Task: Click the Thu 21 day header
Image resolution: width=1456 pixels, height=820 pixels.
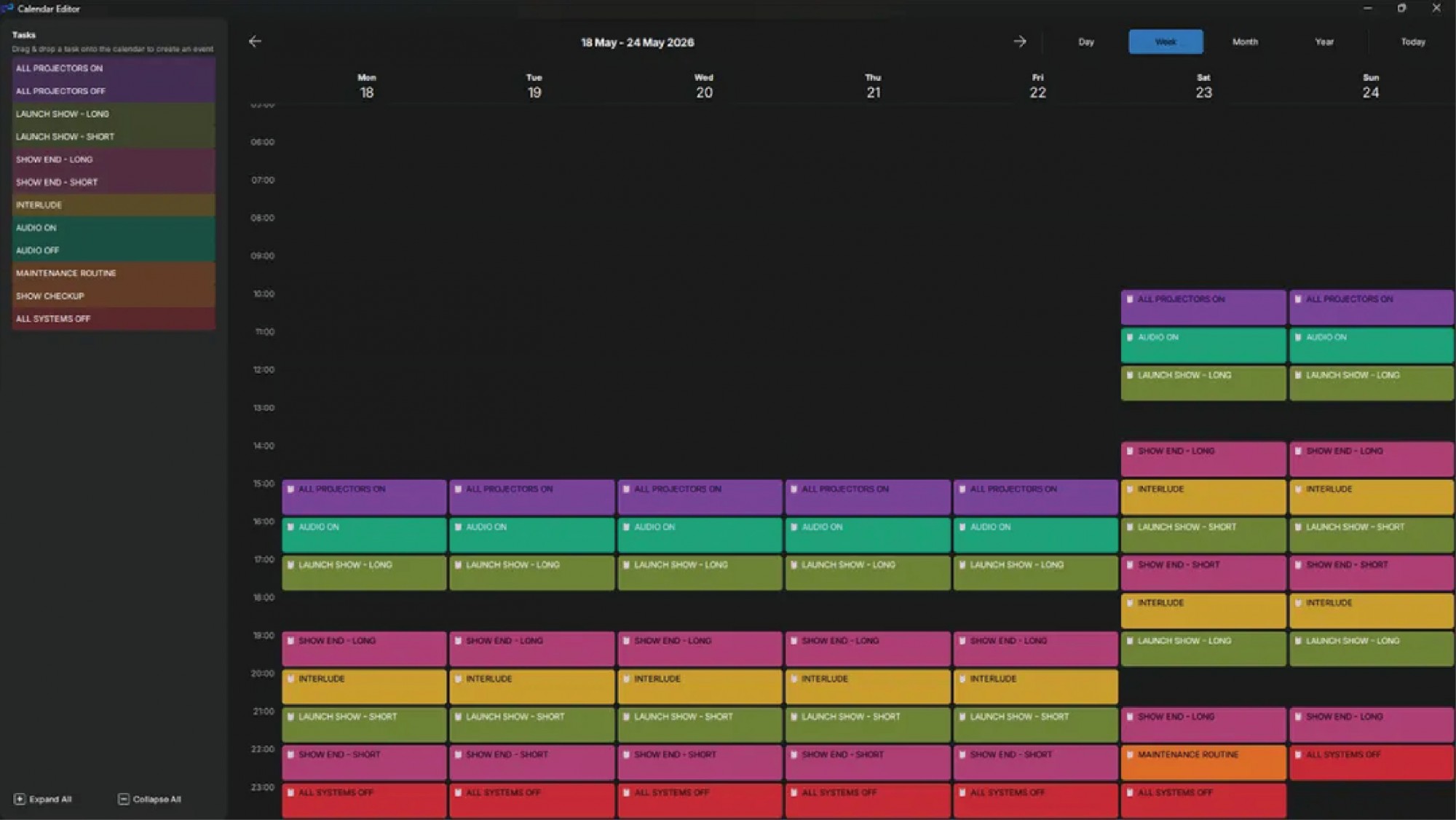Action: pyautogui.click(x=873, y=87)
